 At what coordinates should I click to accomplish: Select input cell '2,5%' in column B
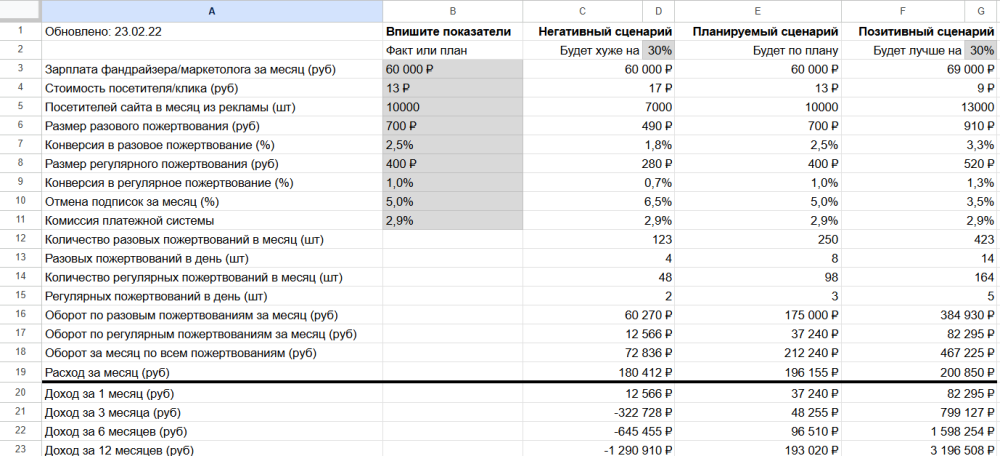pos(453,145)
